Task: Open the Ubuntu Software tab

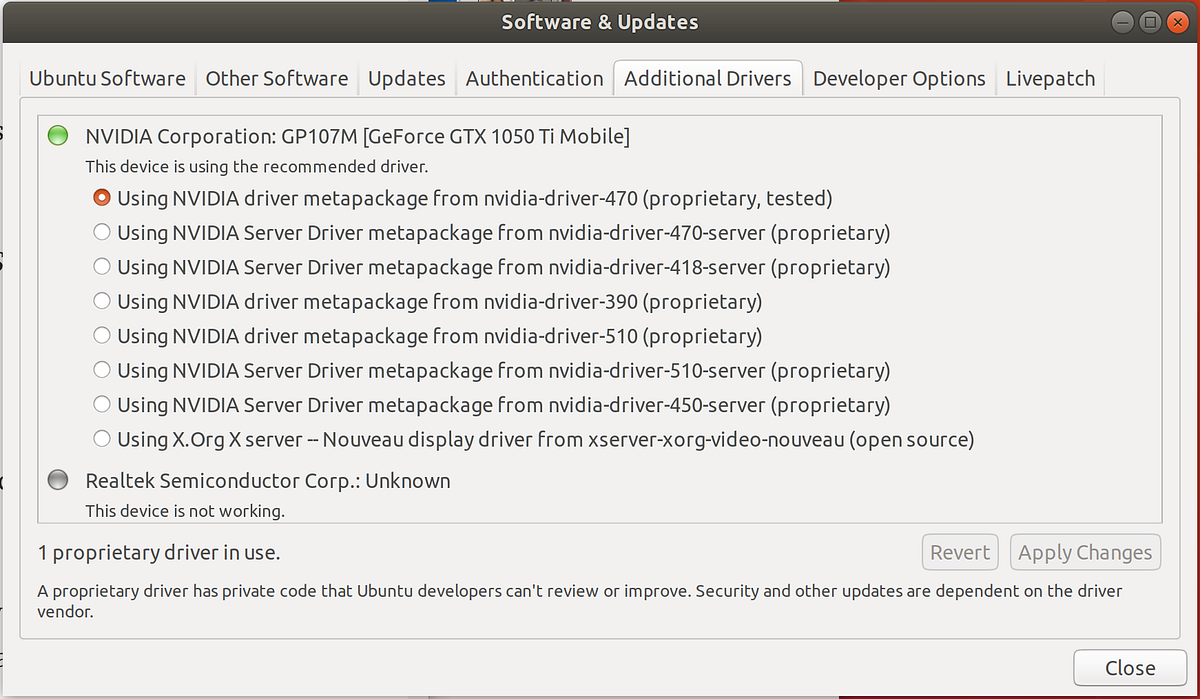Action: pos(106,78)
